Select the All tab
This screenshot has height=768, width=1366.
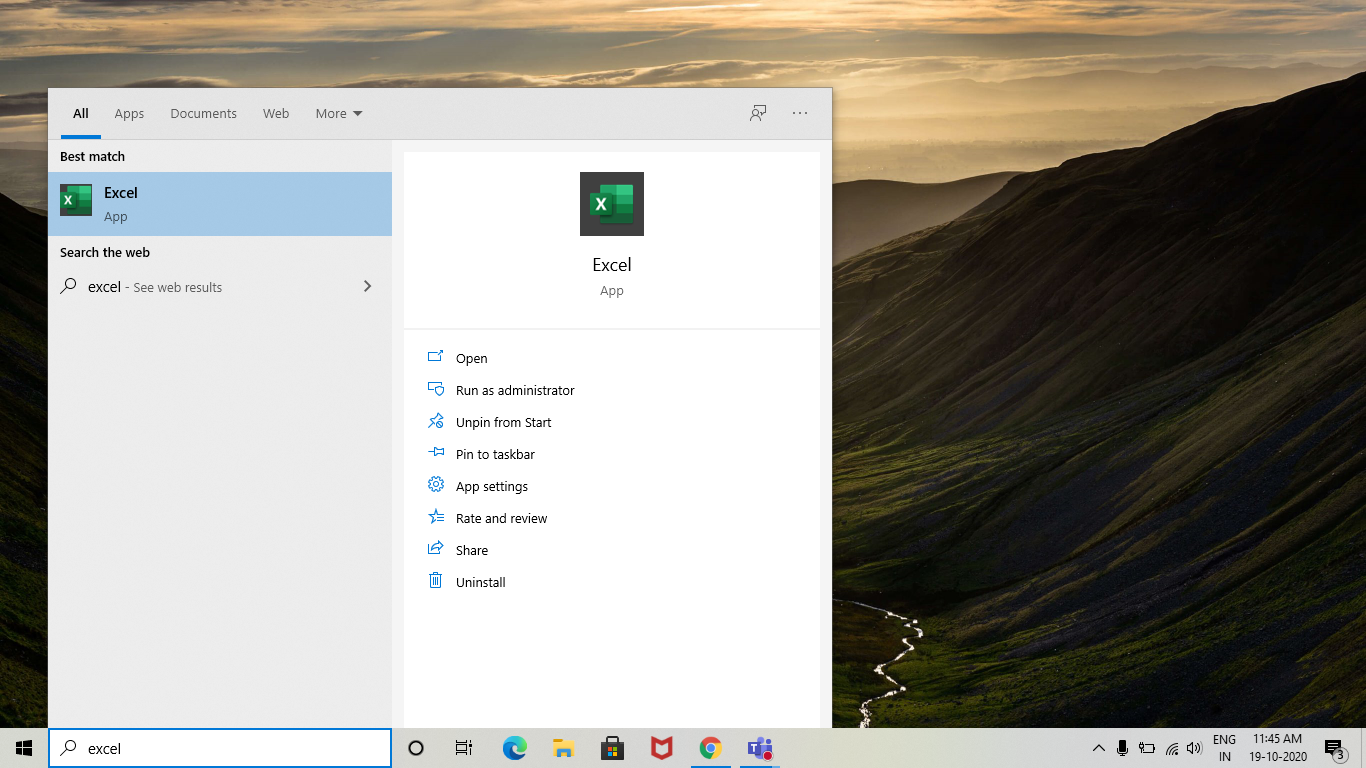81,114
